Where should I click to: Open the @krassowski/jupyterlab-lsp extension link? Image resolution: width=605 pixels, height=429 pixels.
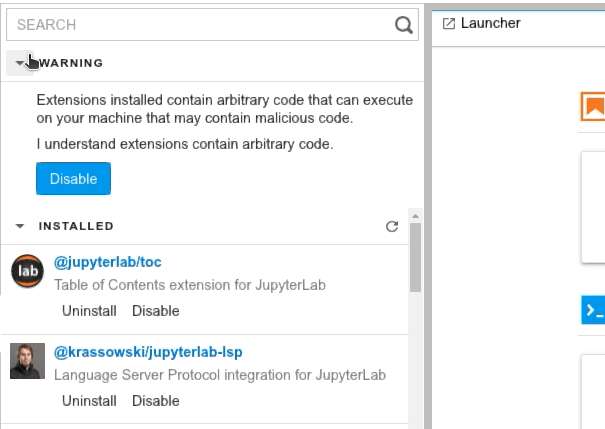click(148, 352)
